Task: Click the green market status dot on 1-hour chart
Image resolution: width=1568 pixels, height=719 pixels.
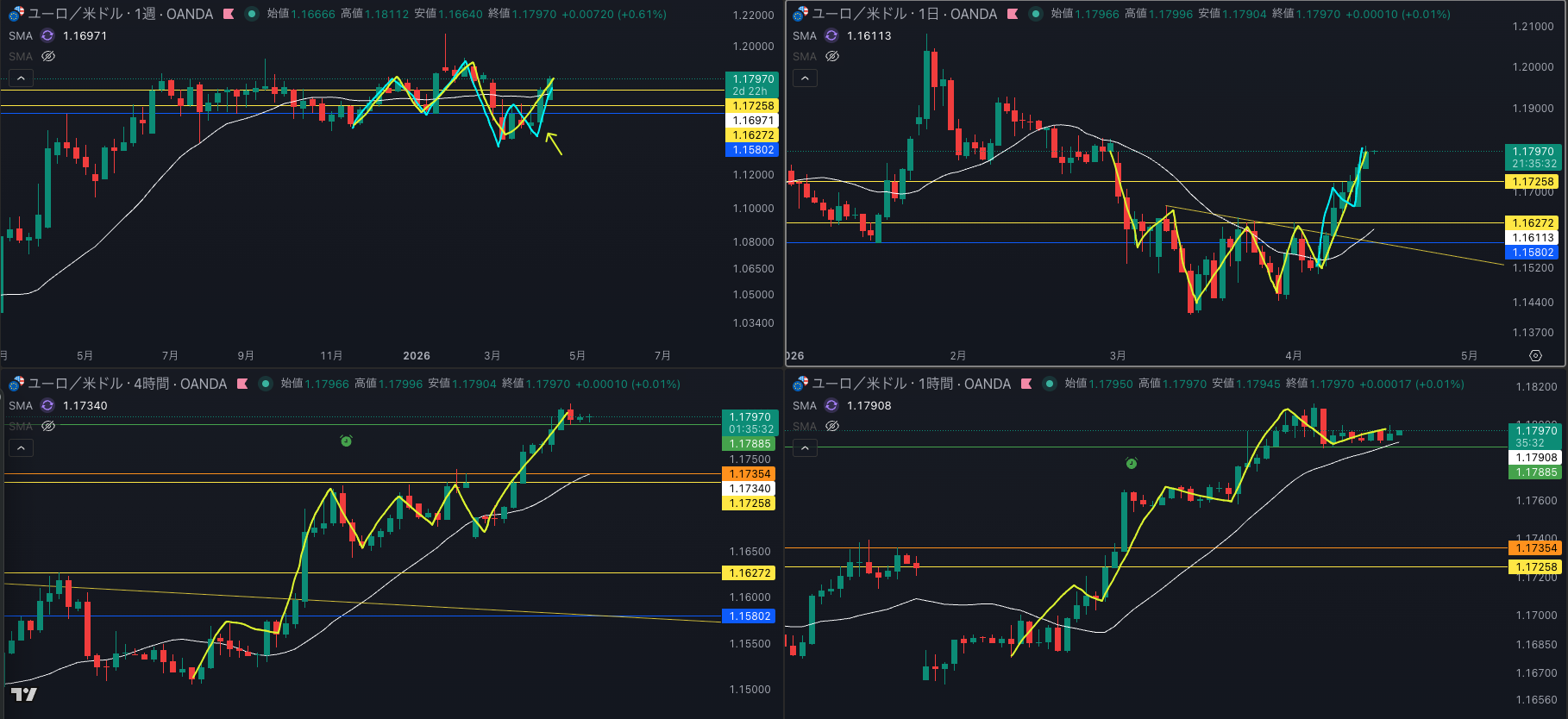Action: [1049, 384]
